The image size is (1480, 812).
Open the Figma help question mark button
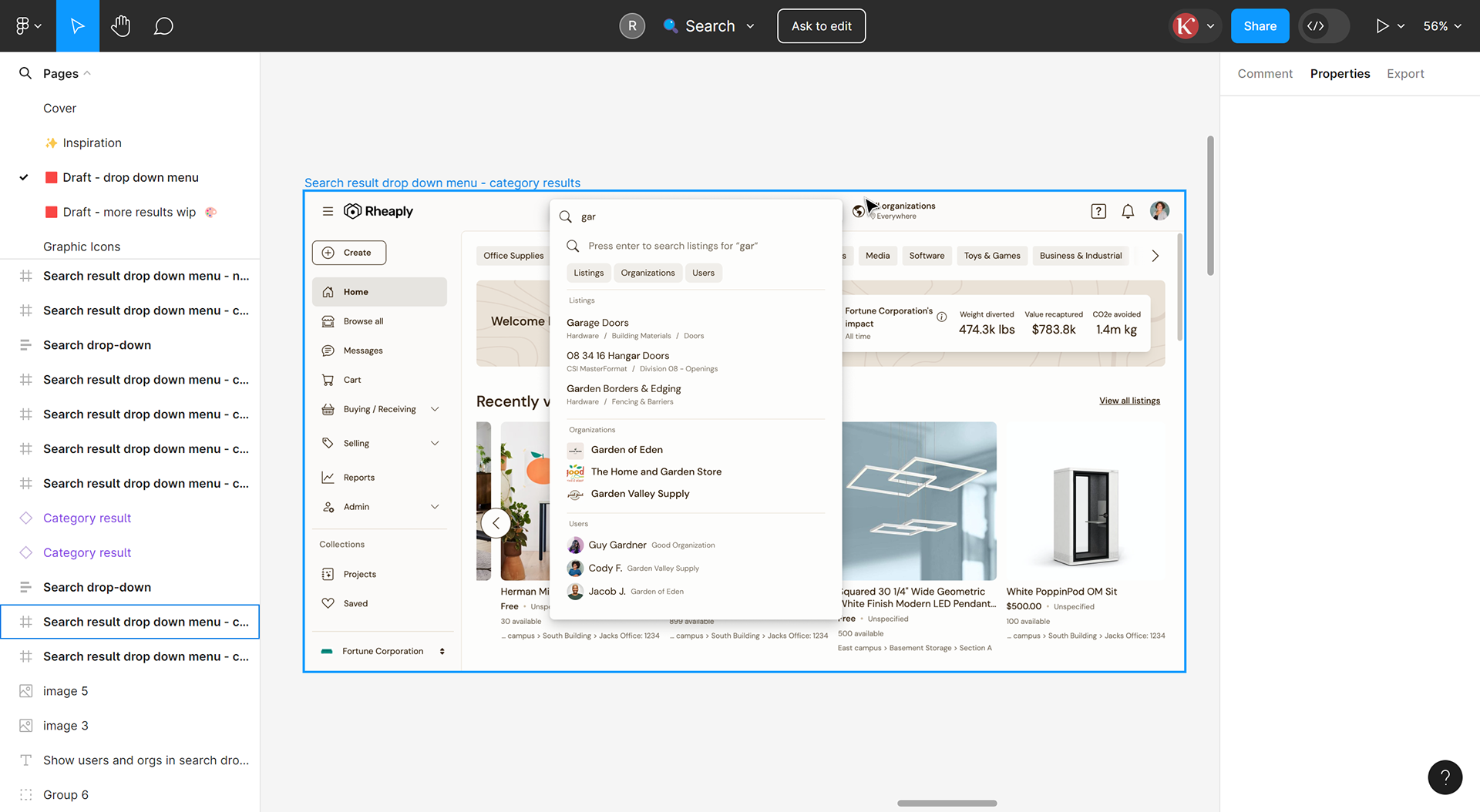[1445, 777]
